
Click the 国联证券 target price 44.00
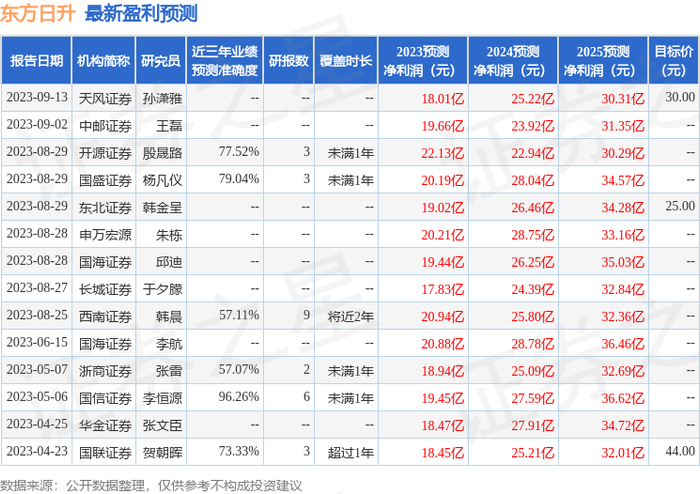pyautogui.click(x=680, y=451)
